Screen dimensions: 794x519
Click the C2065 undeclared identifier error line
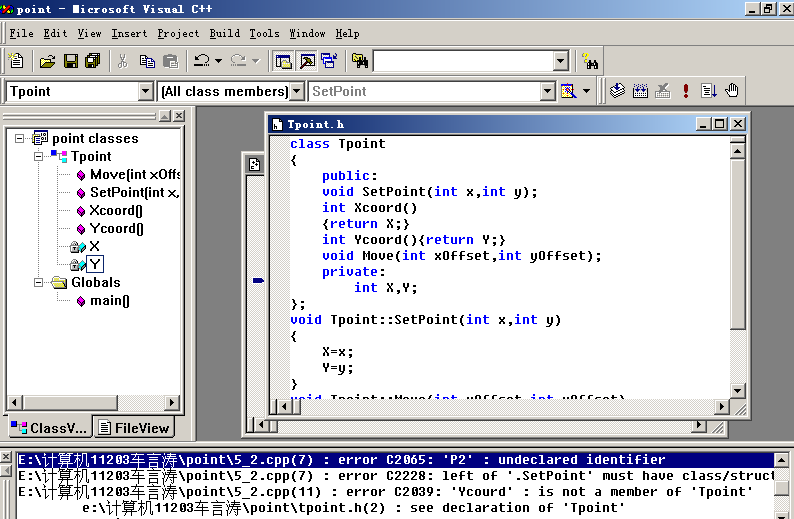(396, 460)
